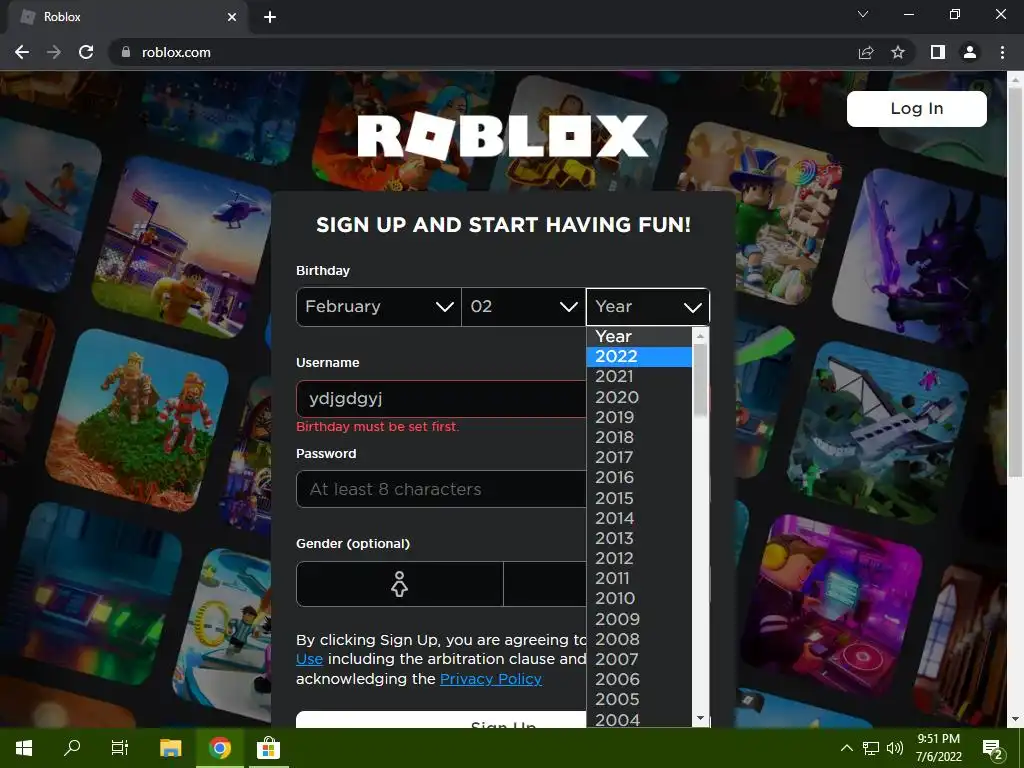Click the browser forward arrow
Image resolution: width=1024 pixels, height=768 pixels.
(54, 52)
